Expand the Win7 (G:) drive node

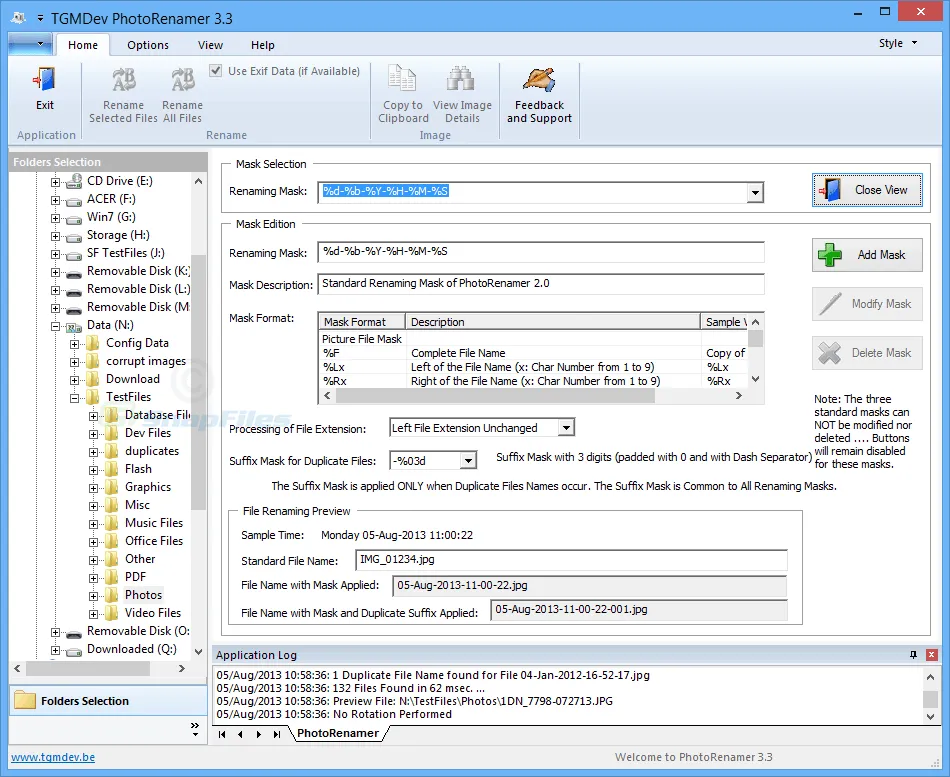55,218
